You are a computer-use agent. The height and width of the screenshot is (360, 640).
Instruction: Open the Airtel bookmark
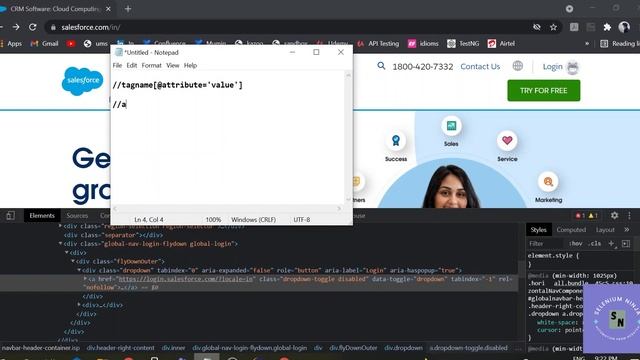coord(501,44)
